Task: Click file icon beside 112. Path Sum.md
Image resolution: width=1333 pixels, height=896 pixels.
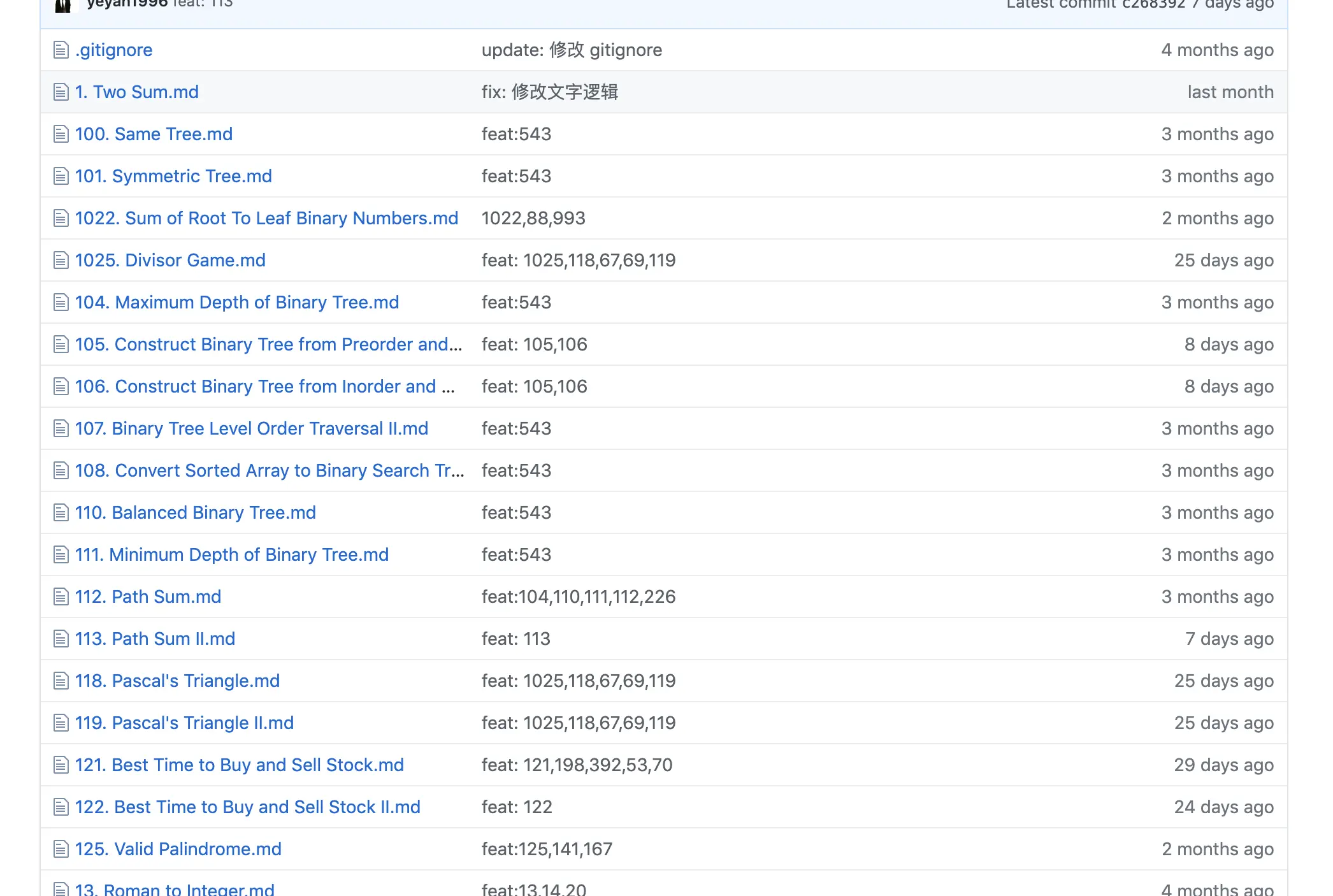Action: coord(61,596)
